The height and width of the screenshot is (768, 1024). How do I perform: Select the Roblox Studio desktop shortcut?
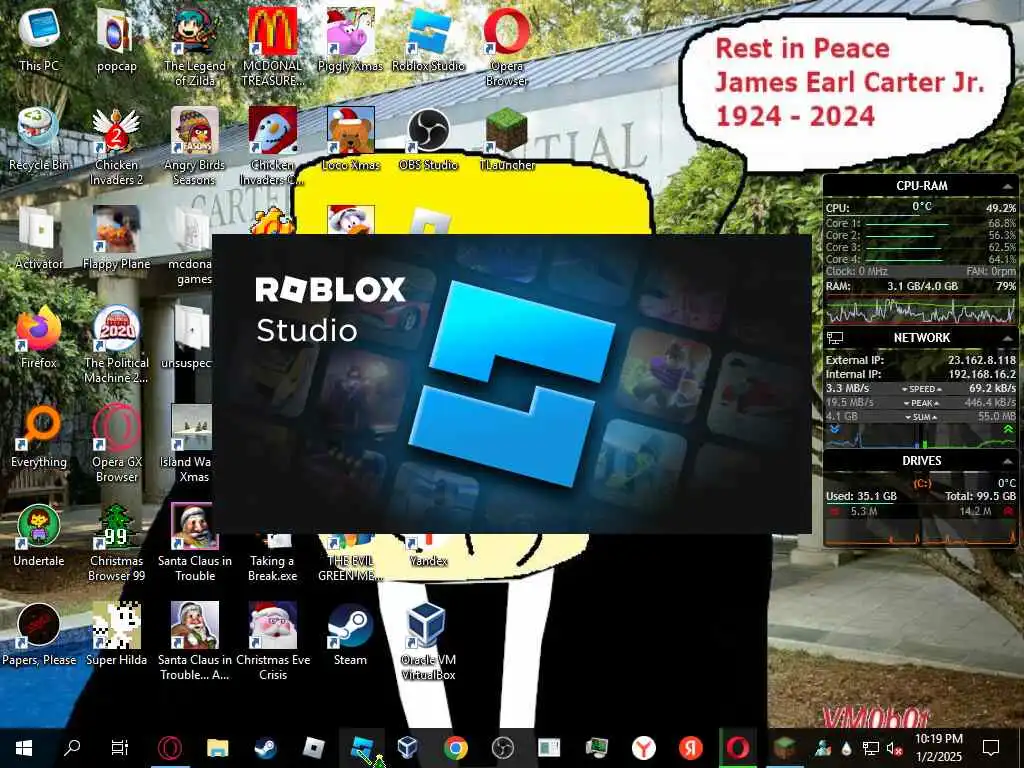pyautogui.click(x=428, y=38)
